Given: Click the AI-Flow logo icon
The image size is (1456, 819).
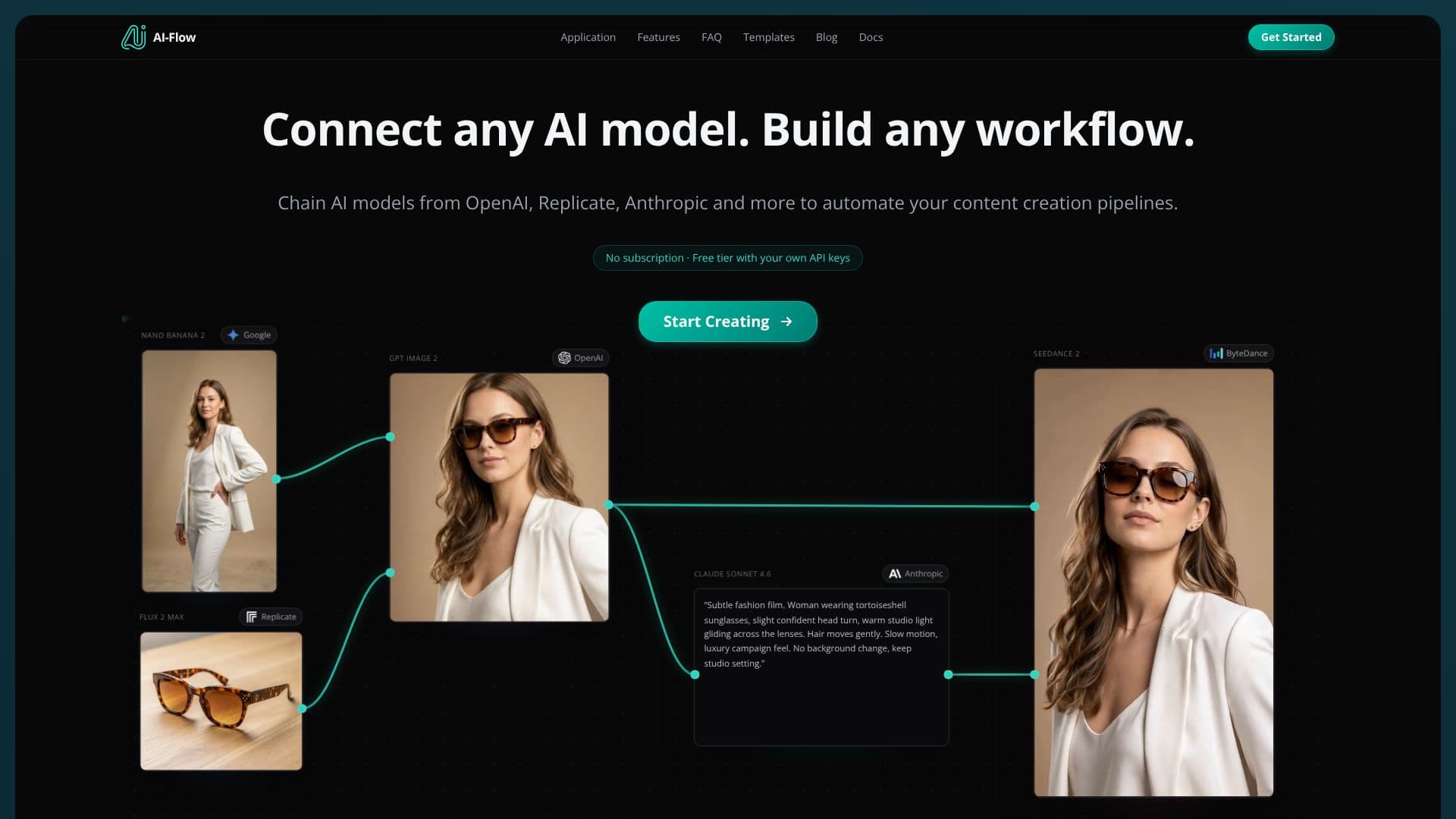Looking at the screenshot, I should point(133,37).
